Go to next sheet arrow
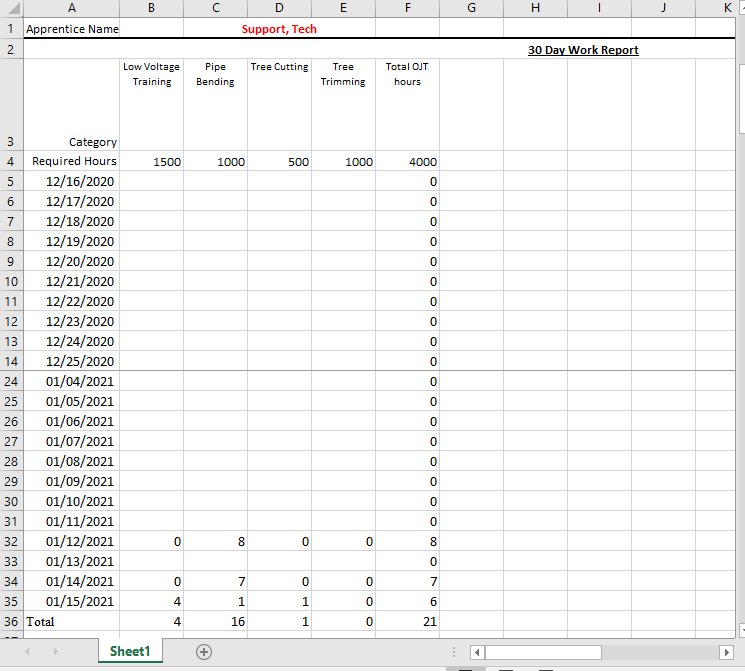The width and height of the screenshot is (745, 671). (x=56, y=652)
